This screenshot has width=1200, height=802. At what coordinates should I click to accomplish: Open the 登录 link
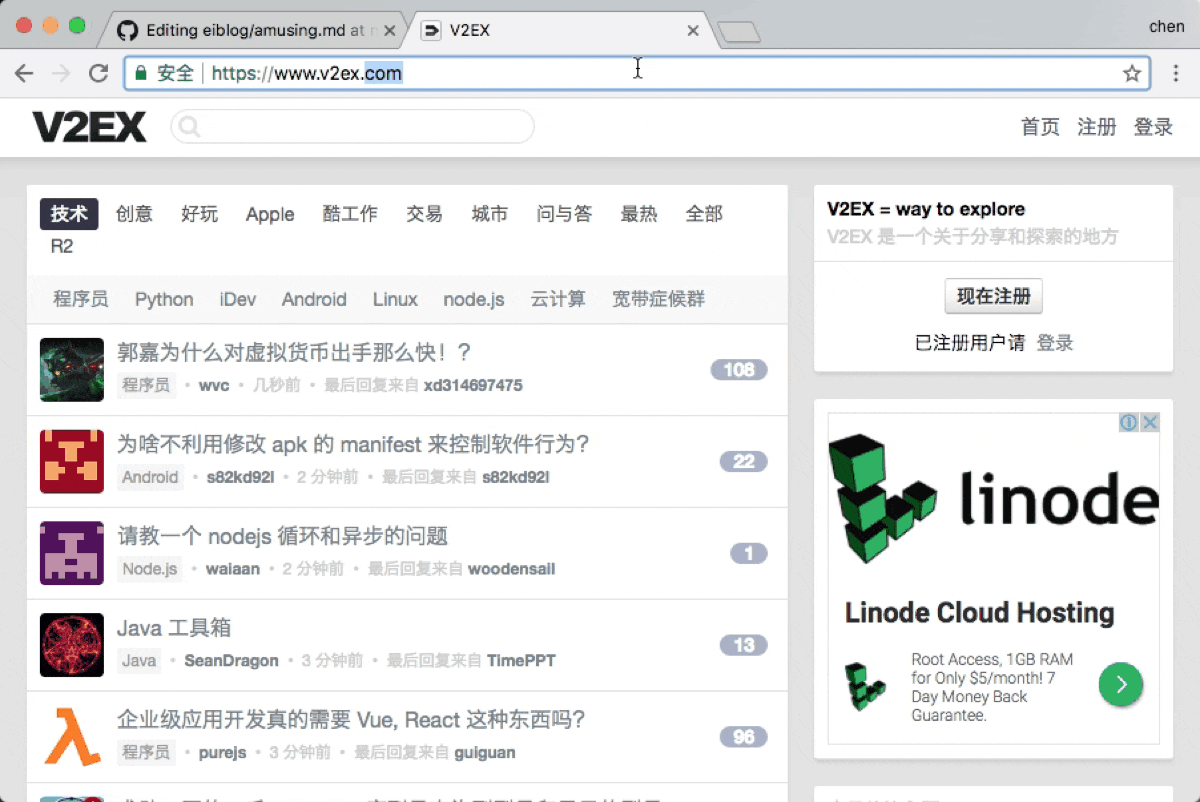pyautogui.click(x=1152, y=127)
